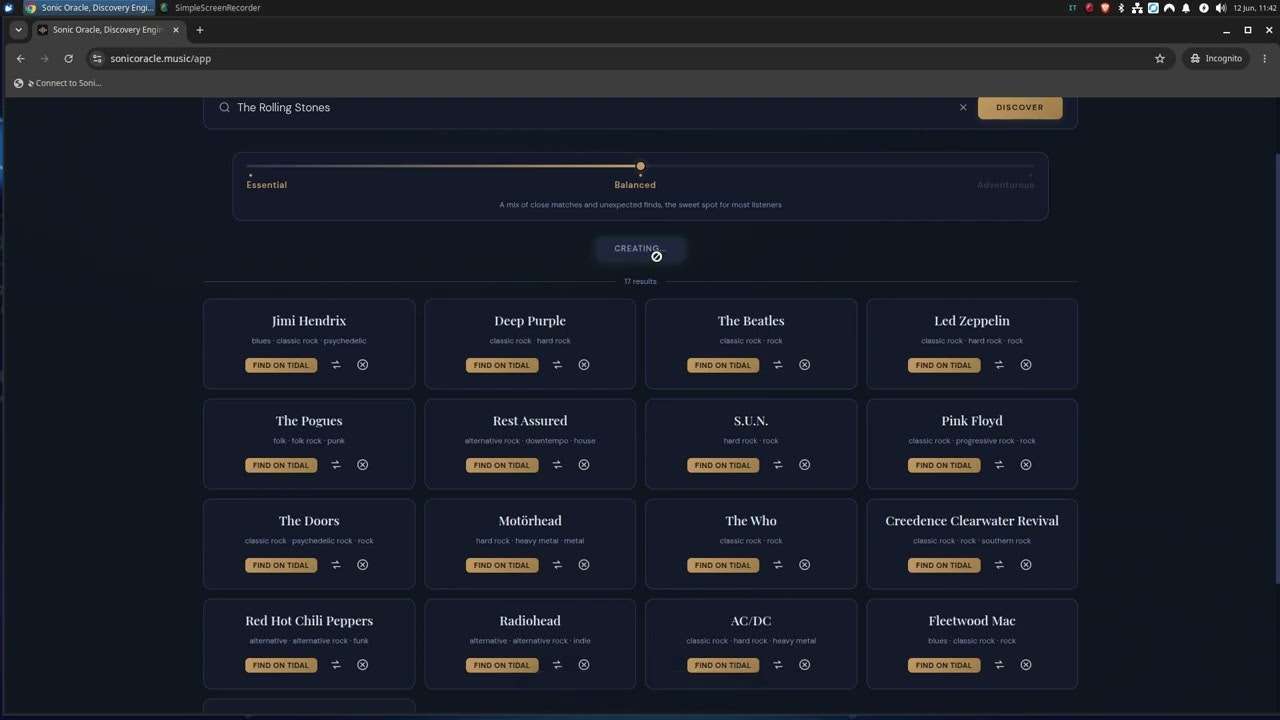
Task: Select the Sonic Oracle window in the taskbar
Action: click(x=89, y=8)
